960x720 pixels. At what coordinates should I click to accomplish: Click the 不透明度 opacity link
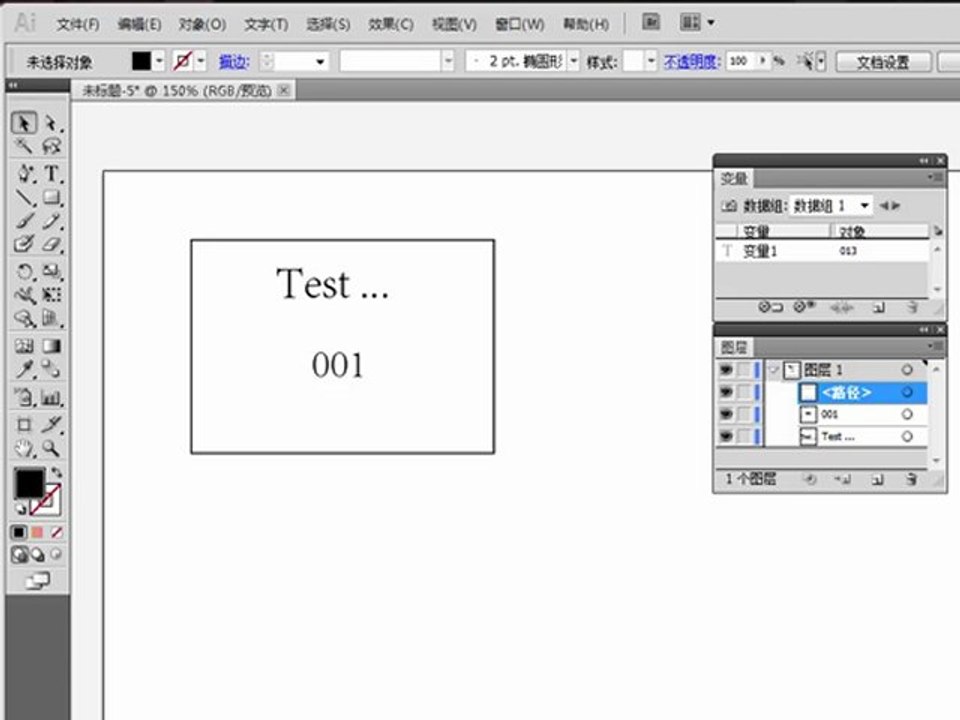[691, 61]
